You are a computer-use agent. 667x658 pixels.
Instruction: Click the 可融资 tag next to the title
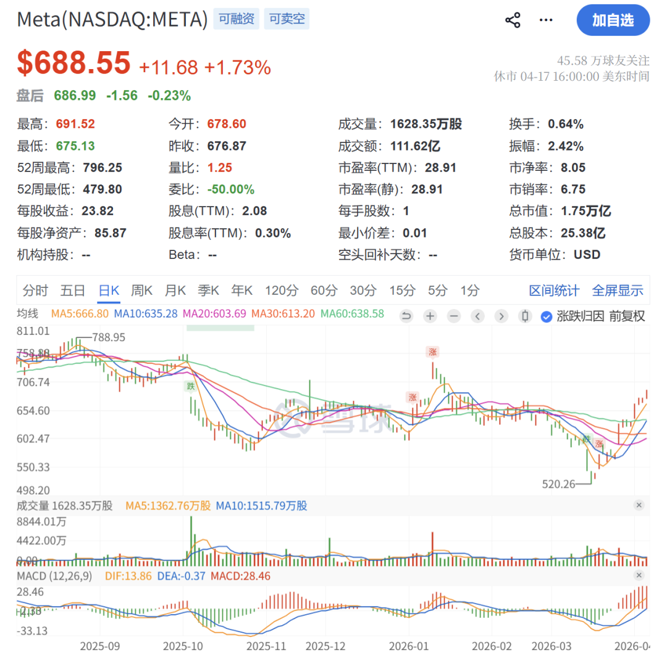pyautogui.click(x=236, y=20)
